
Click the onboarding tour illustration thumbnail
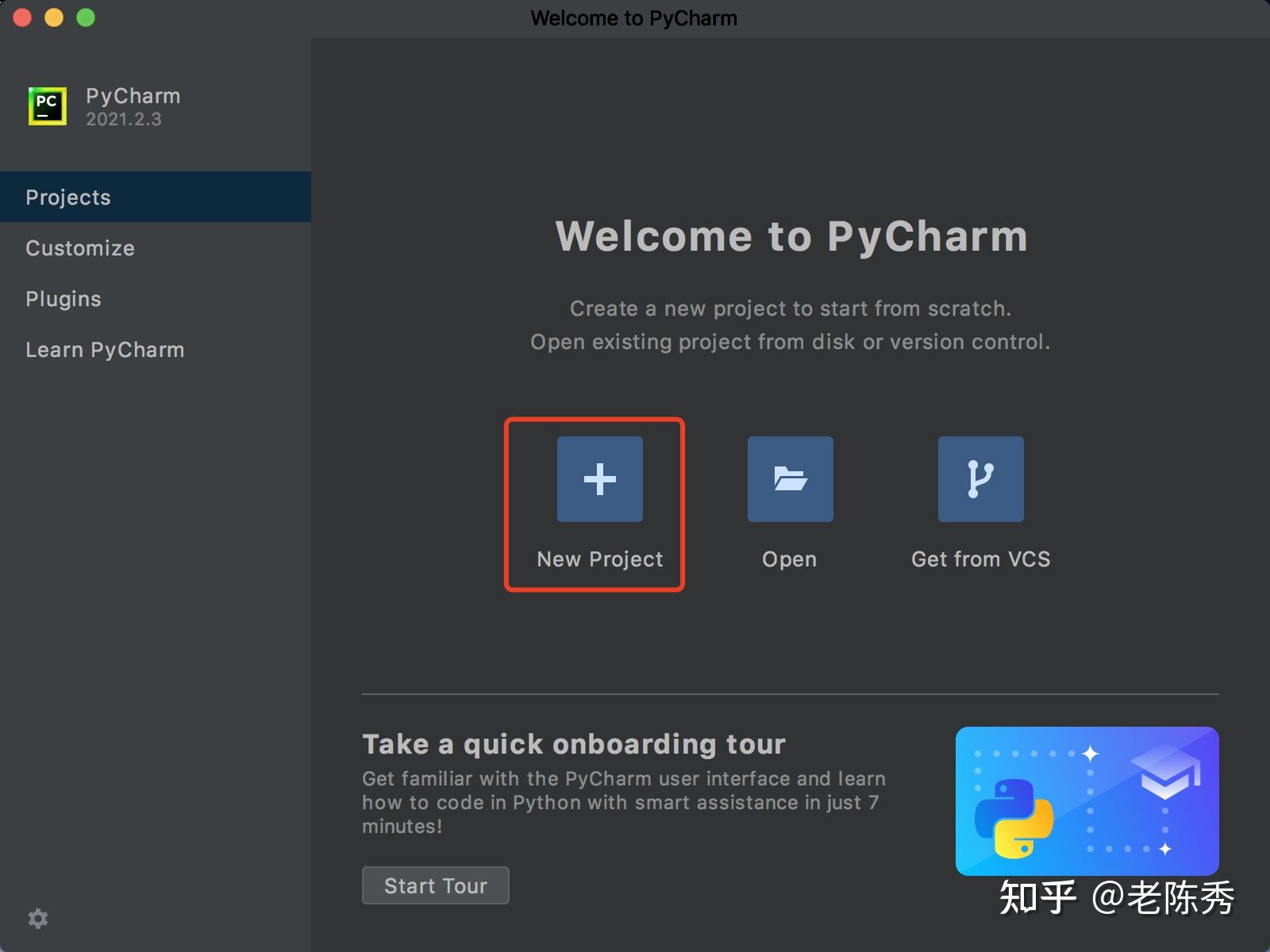point(1087,800)
